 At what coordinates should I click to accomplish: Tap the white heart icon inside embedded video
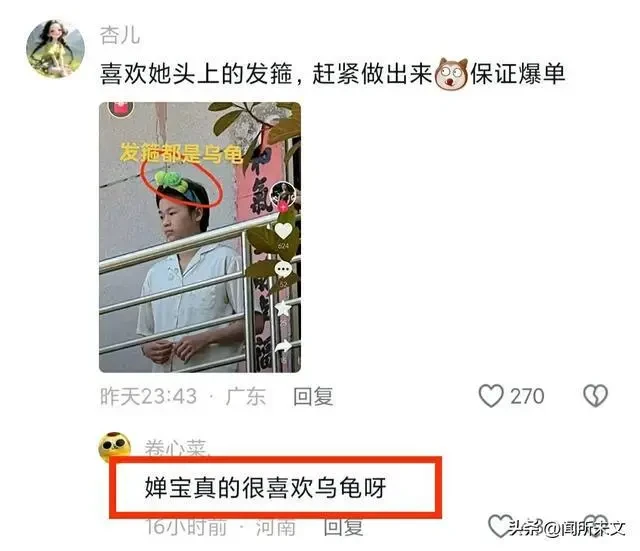coord(283,231)
